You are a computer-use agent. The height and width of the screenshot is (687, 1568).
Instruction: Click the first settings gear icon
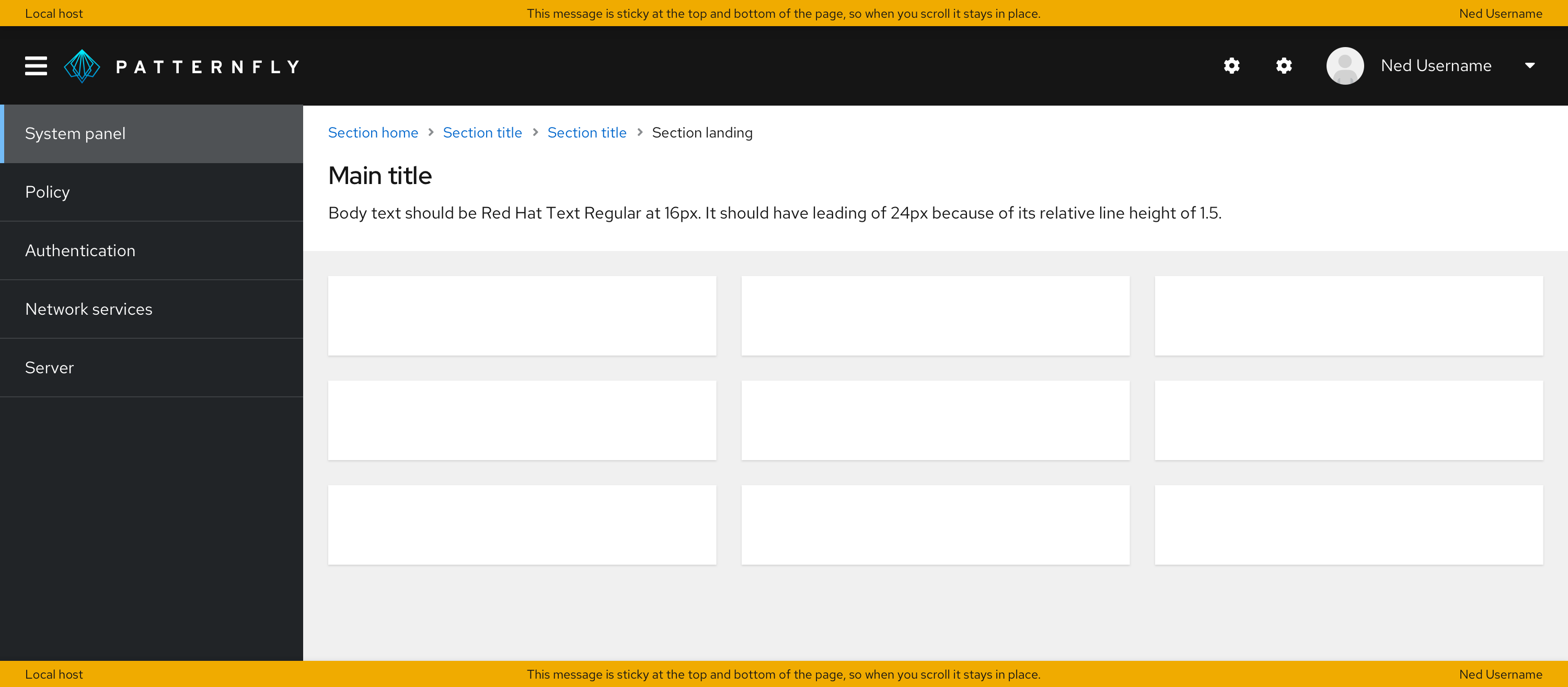pos(1232,66)
